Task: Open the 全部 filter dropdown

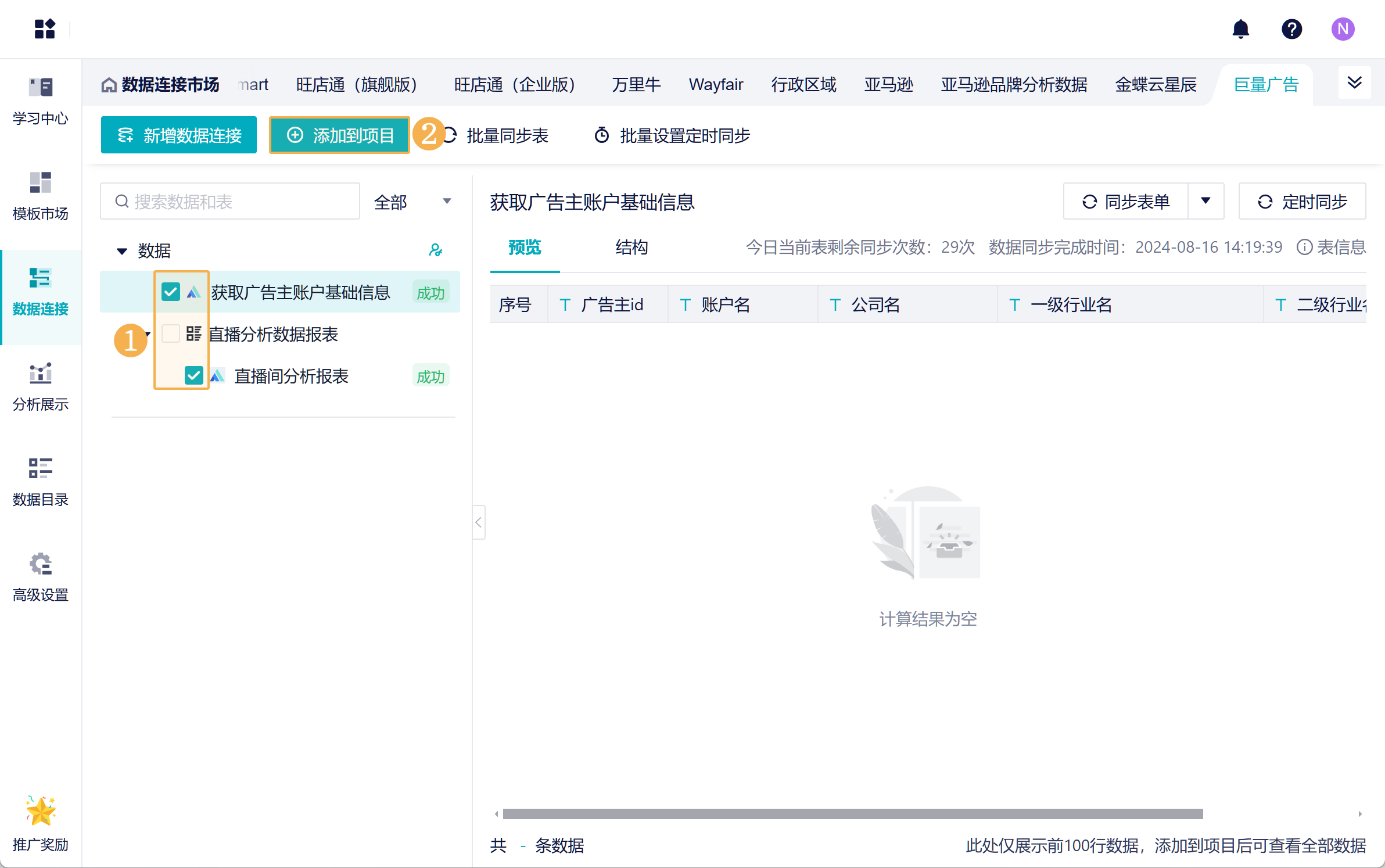Action: (412, 202)
